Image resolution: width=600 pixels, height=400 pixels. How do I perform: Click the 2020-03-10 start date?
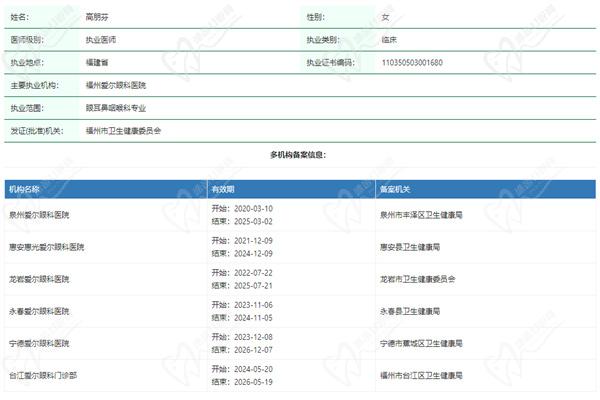252,208
